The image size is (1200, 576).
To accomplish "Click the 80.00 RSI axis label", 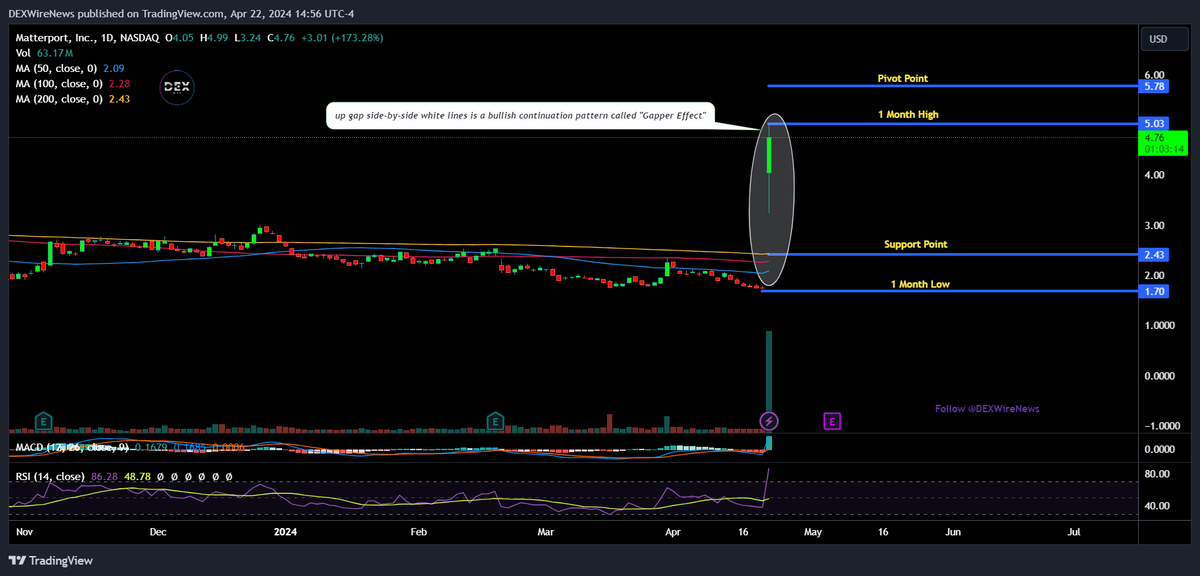I will pyautogui.click(x=1157, y=474).
